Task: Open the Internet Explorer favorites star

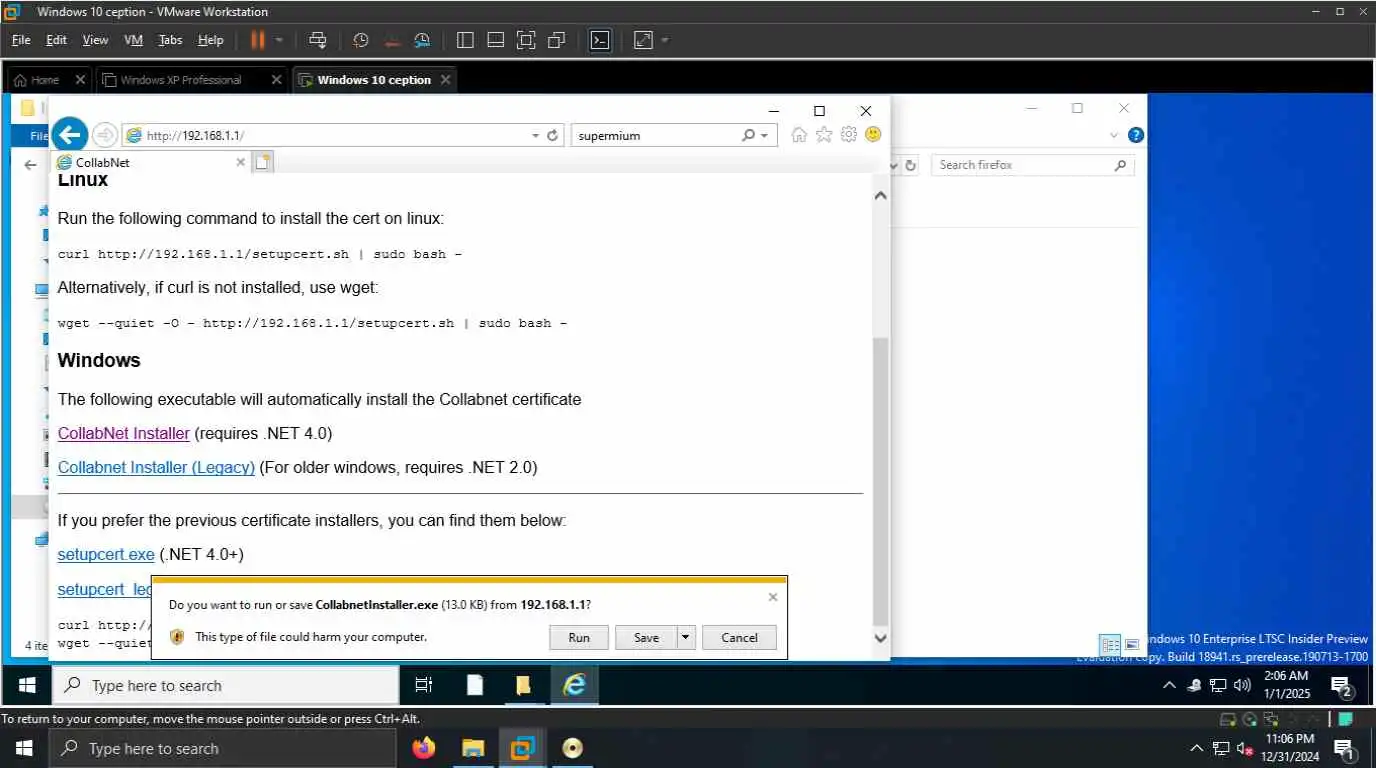Action: pyautogui.click(x=824, y=135)
